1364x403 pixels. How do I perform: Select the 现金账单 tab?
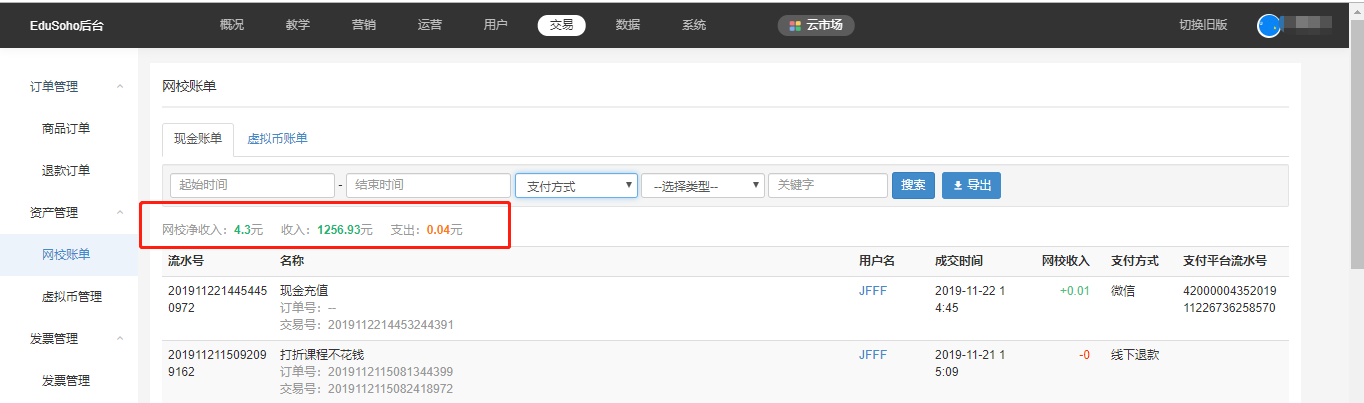coord(198,139)
